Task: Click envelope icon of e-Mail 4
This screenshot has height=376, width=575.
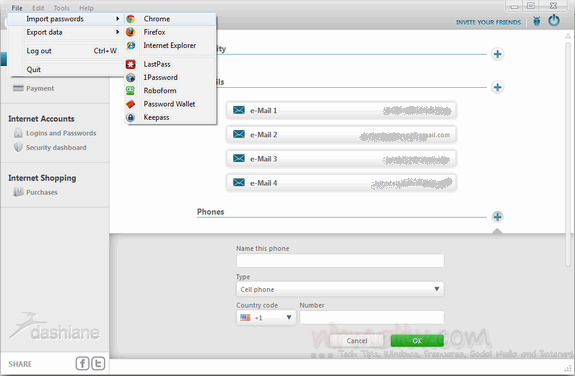Action: [x=239, y=182]
